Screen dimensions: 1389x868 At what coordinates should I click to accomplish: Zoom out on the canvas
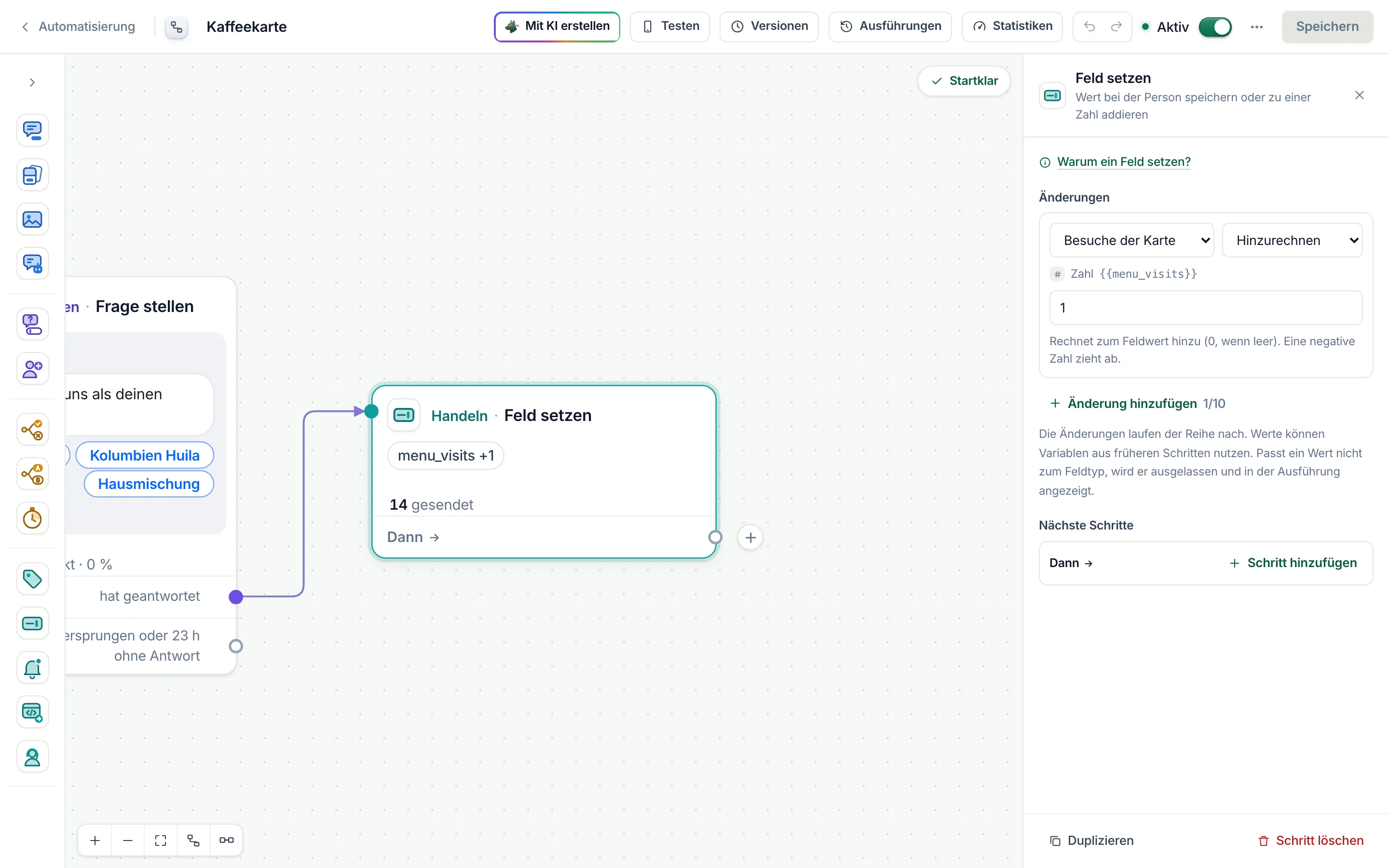click(x=128, y=841)
